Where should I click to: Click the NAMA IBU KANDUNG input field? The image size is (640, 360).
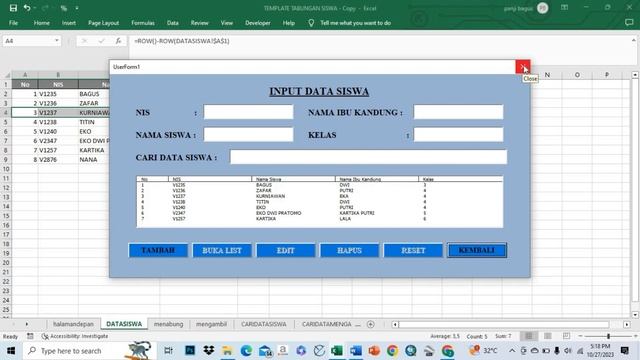point(458,112)
